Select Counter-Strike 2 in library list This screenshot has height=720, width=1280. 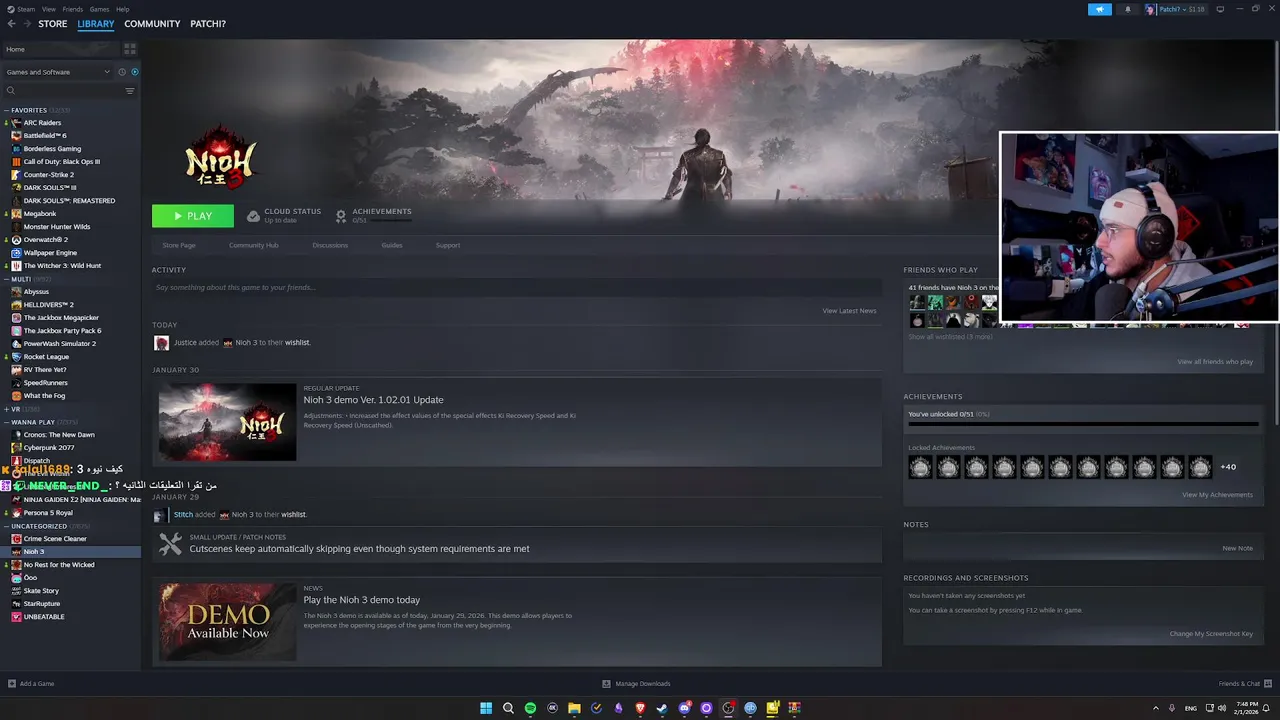tap(48, 175)
